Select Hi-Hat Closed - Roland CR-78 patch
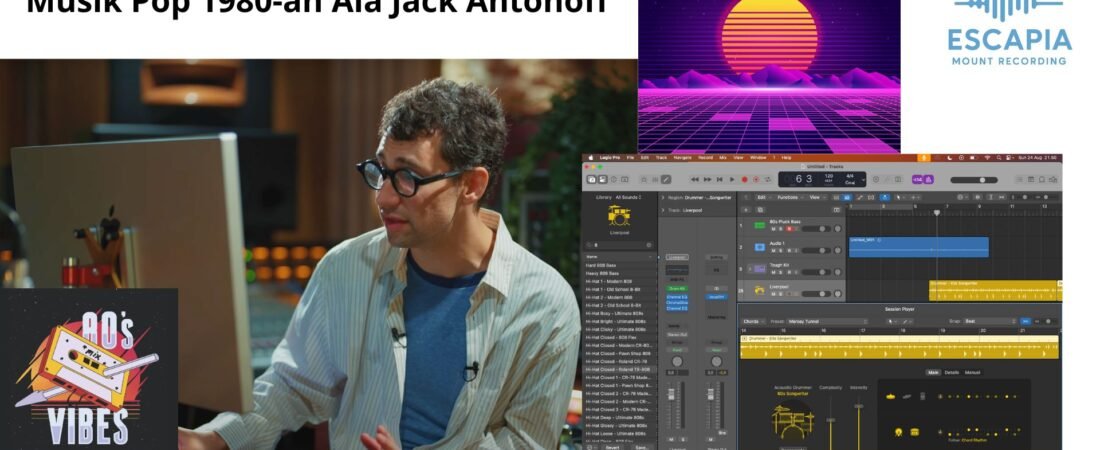The image size is (1100, 450). 619,362
